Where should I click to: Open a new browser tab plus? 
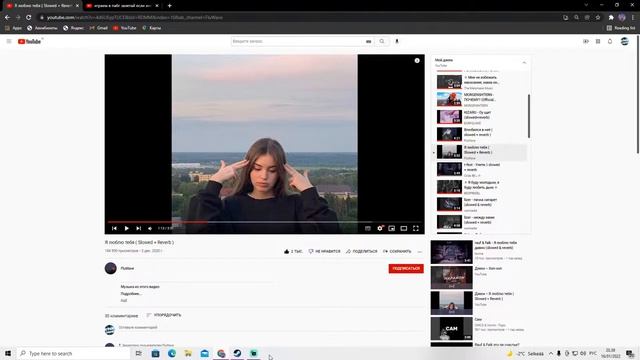[x=169, y=6]
